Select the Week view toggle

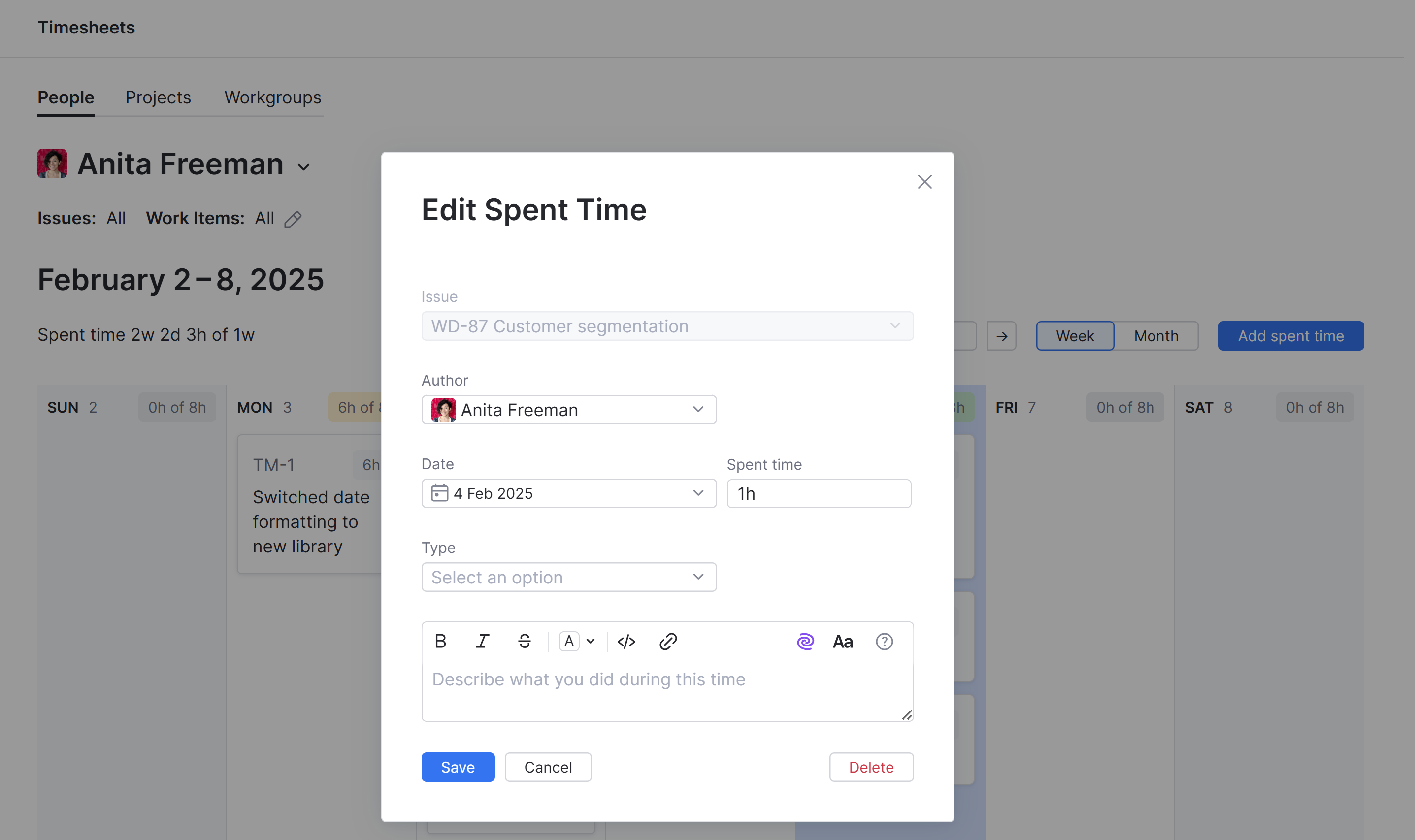[1074, 336]
